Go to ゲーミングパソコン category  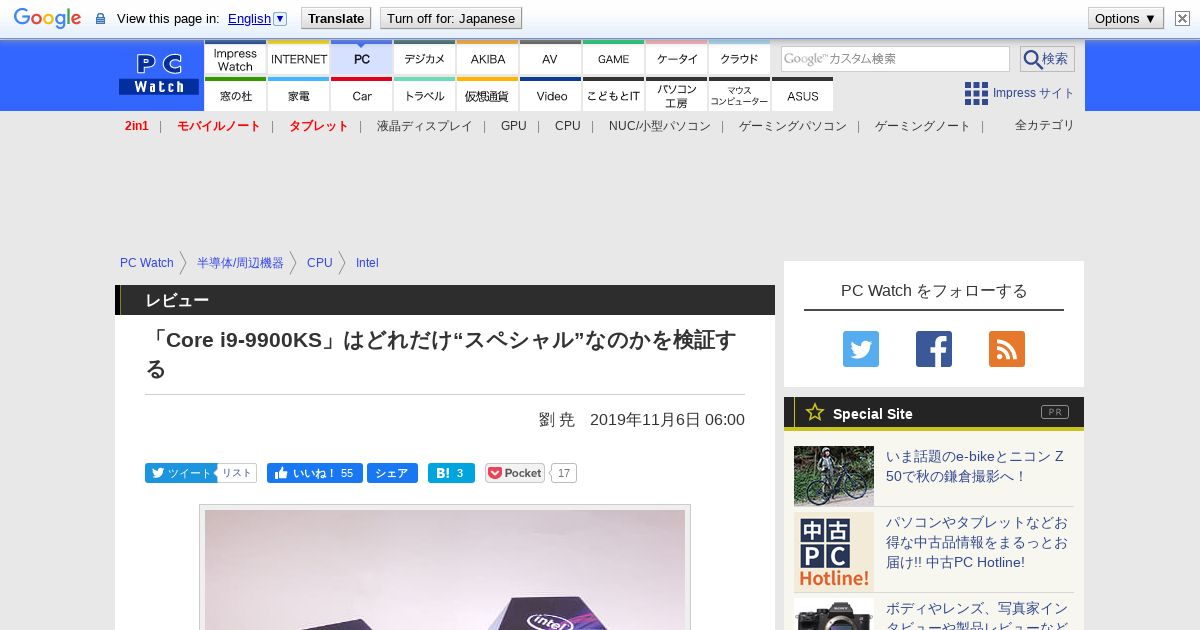pyautogui.click(x=793, y=126)
